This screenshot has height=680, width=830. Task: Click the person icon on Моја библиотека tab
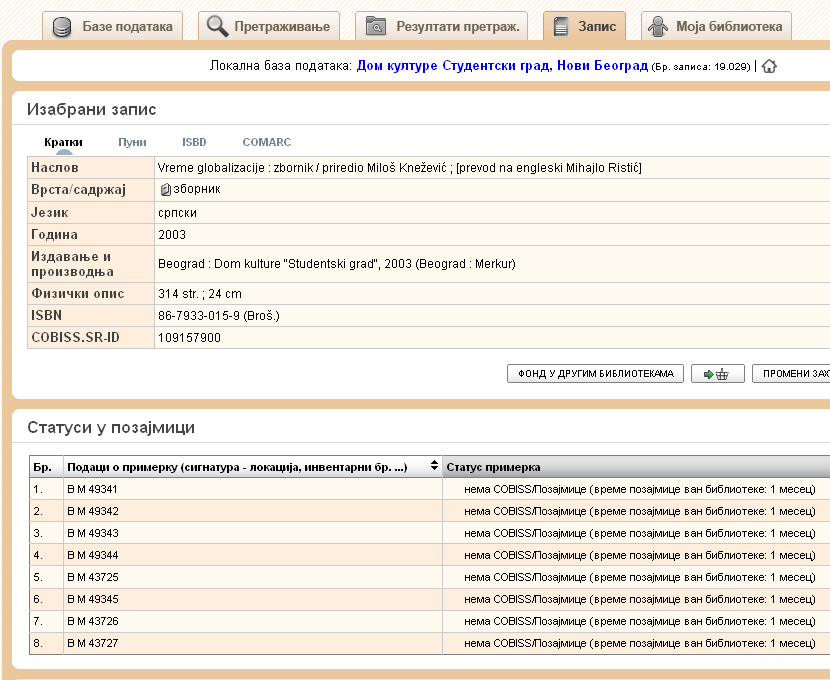658,27
